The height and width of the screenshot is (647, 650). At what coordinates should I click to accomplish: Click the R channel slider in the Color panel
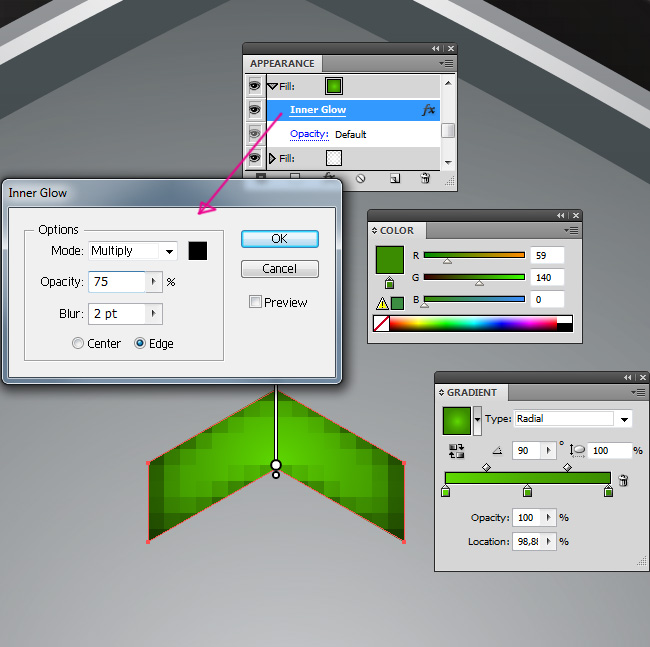point(474,255)
